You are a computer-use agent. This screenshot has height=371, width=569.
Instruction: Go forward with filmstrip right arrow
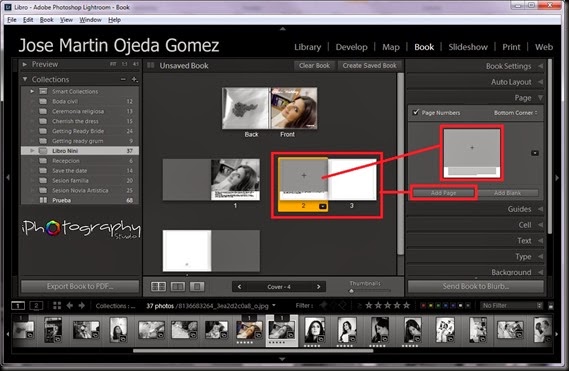82,306
